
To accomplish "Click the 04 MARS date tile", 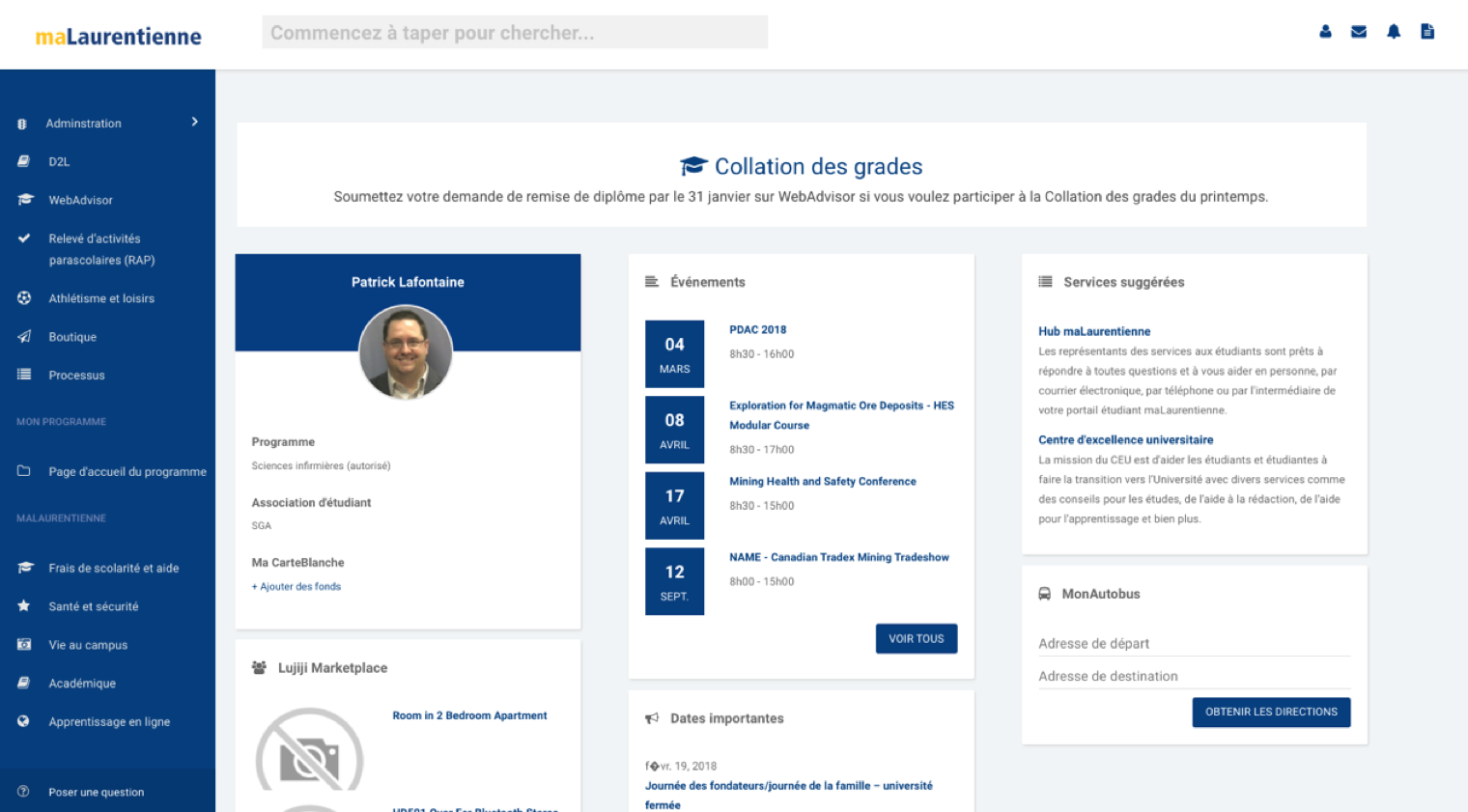I will 674,354.
